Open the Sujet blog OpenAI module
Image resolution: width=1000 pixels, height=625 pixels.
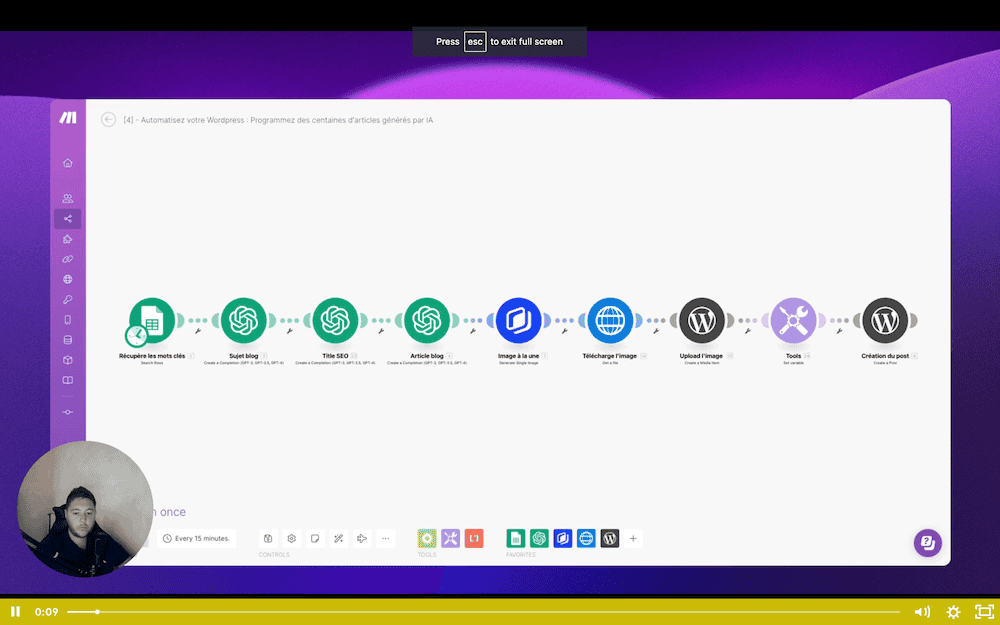243,321
